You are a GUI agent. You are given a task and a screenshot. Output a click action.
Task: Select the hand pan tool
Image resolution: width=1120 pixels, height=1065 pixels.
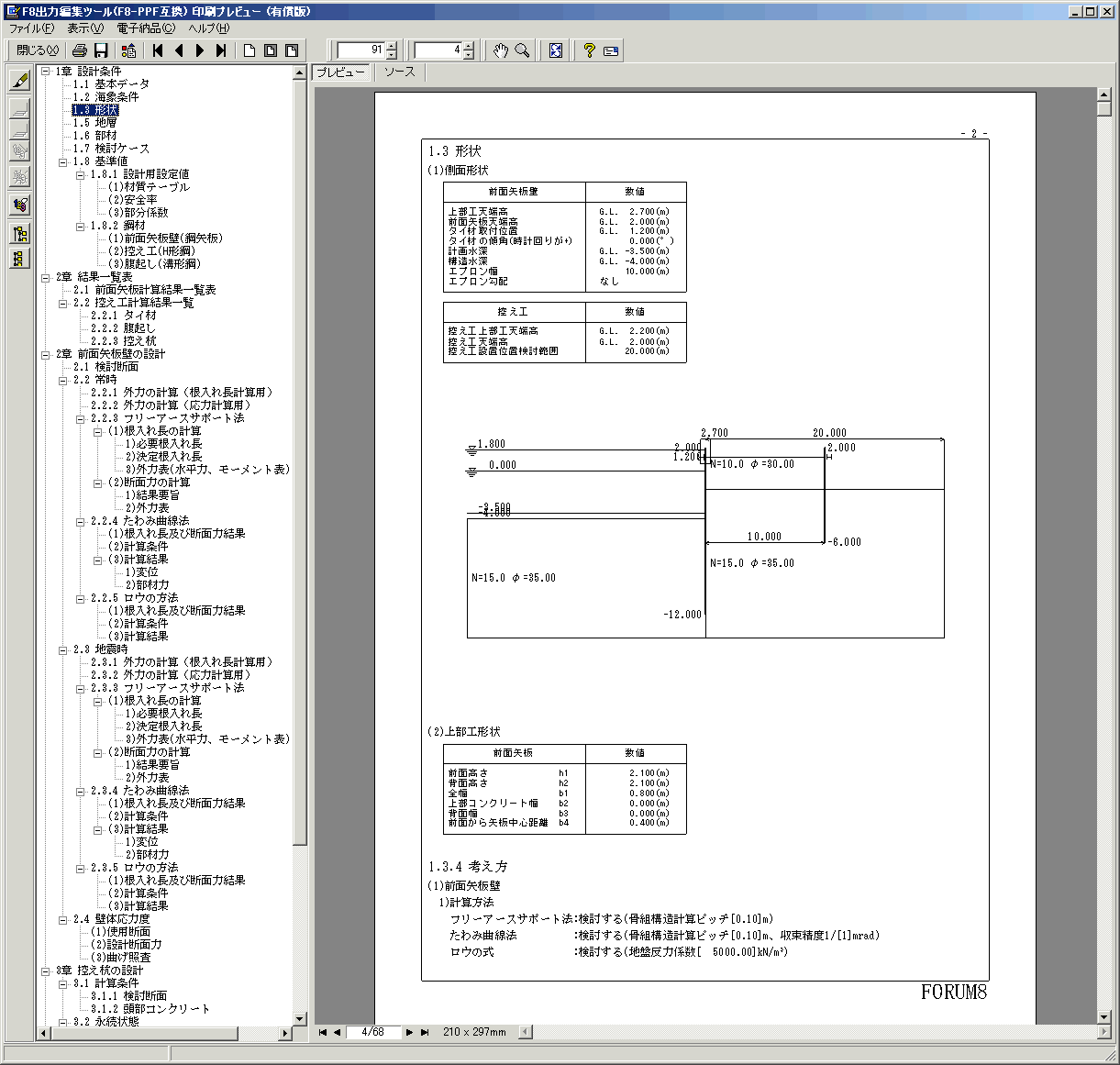pos(500,50)
